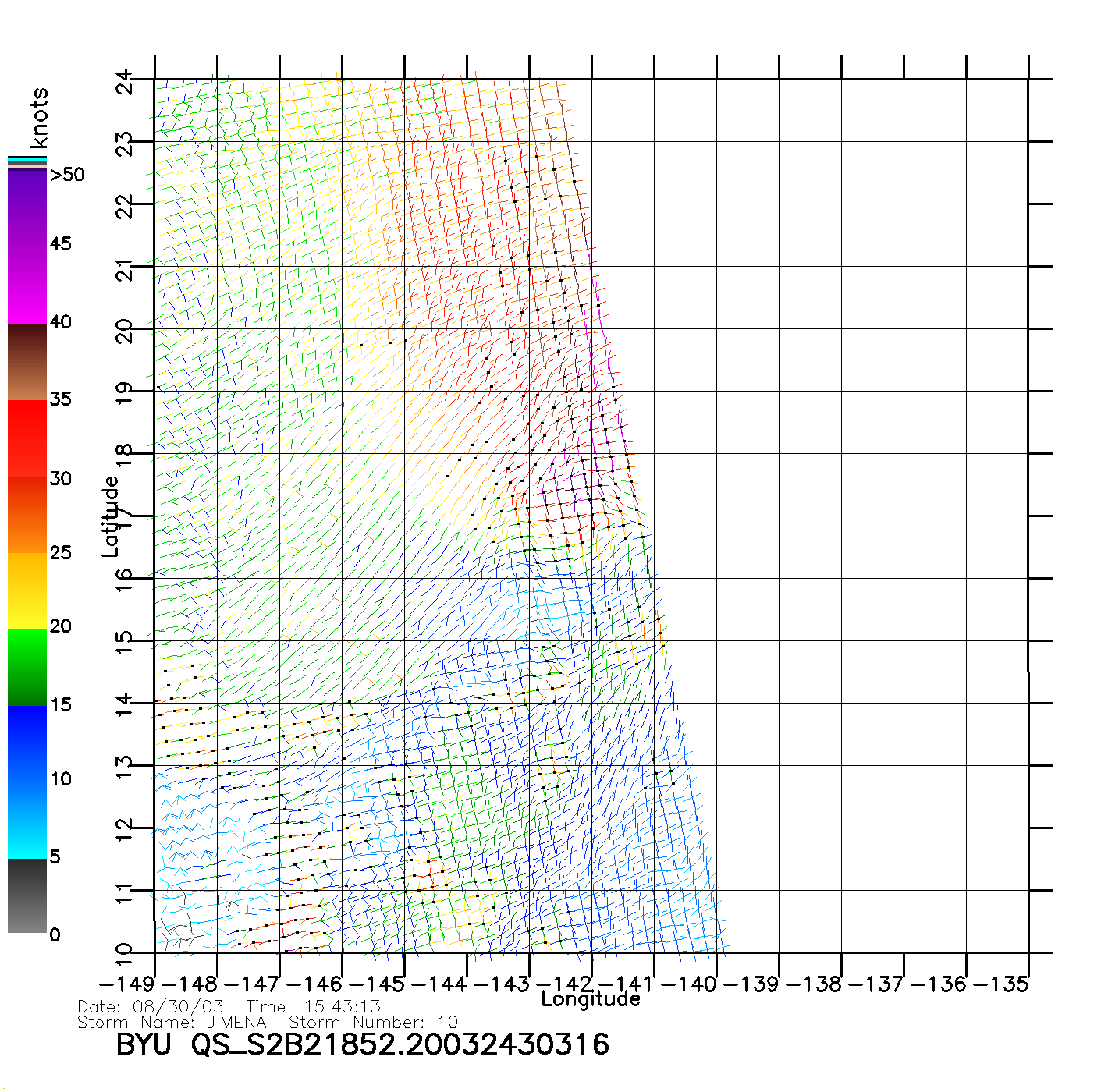Screen dimensions: 1108x1092
Task: Click the "knots" legend unit label
Action: 39,118
